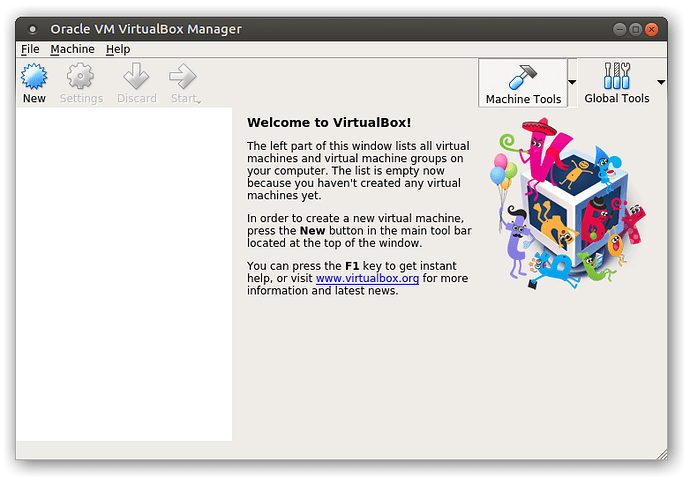Follow the www.virtualbox.org link
This screenshot has width=690, height=484.
pyautogui.click(x=367, y=279)
